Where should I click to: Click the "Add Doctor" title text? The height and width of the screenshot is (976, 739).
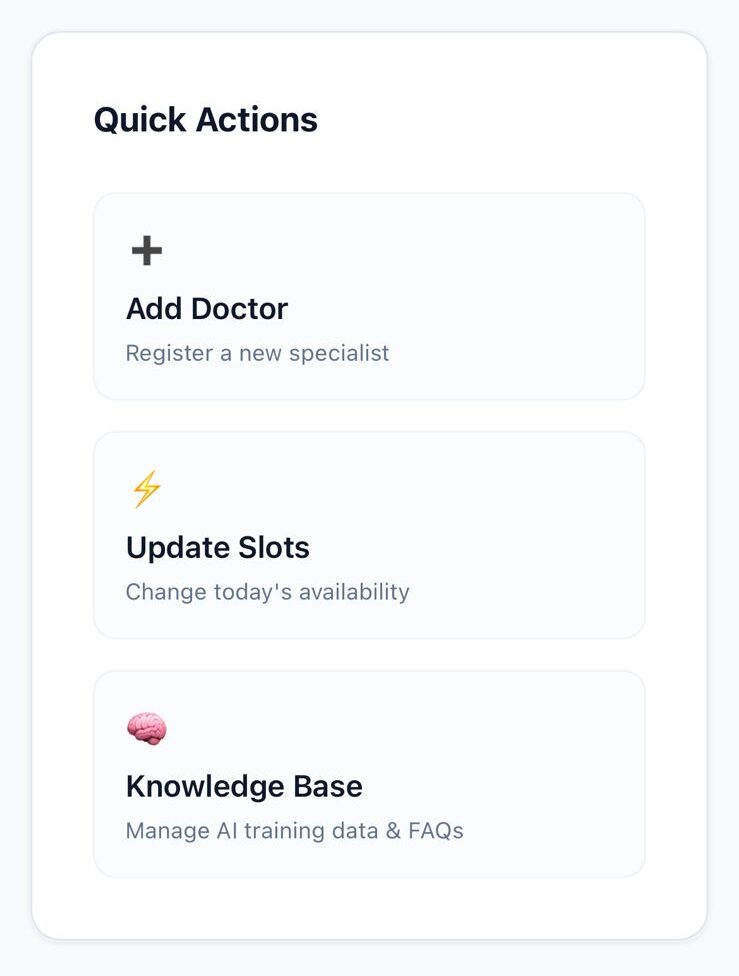[x=207, y=309]
